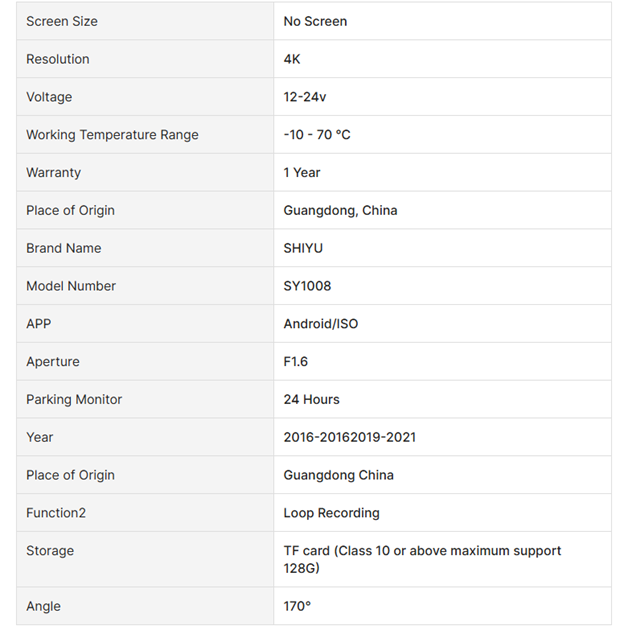Click the "Warranty" label cell
Image resolution: width=624 pixels, height=634 pixels.
(x=54, y=173)
